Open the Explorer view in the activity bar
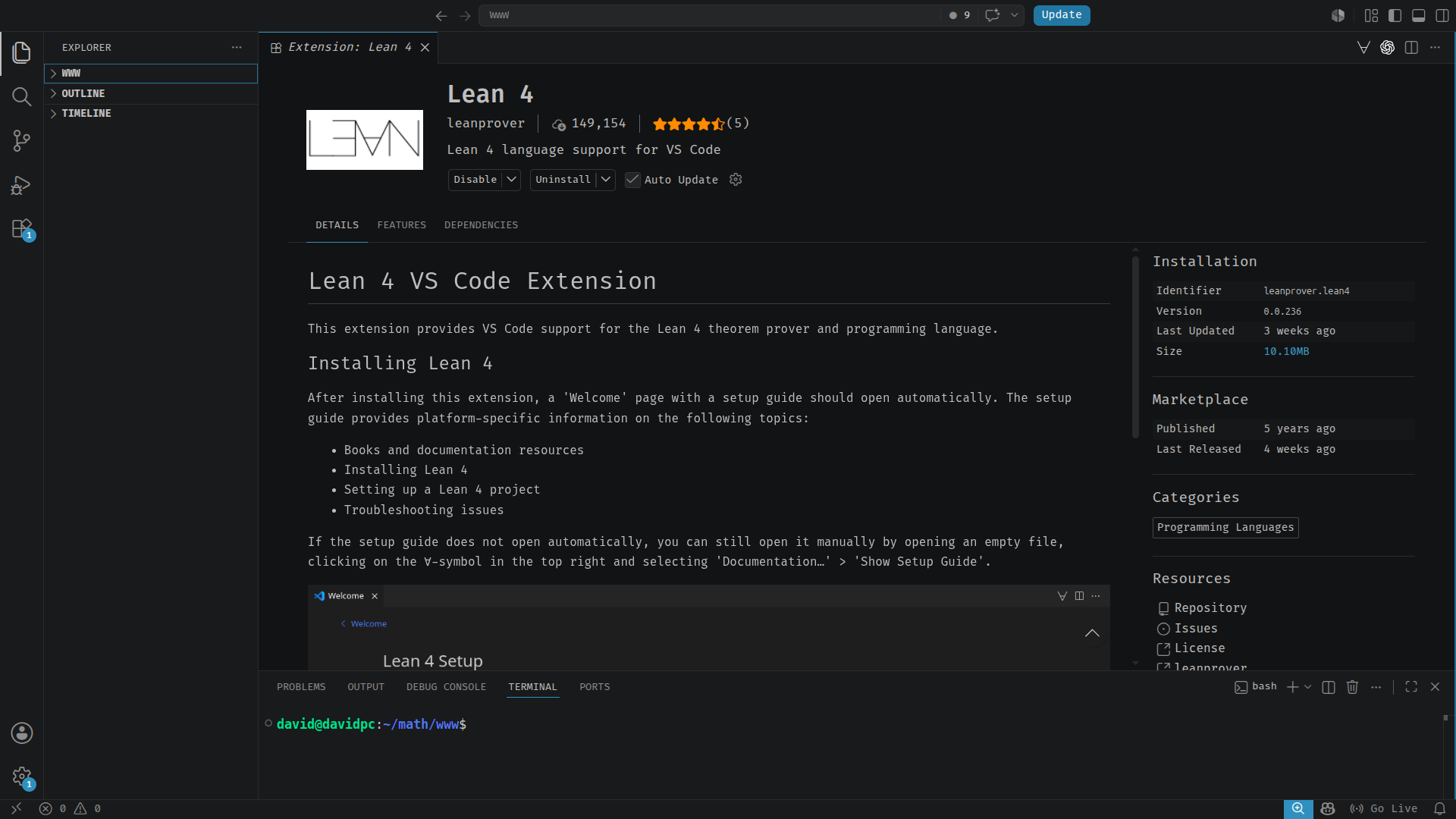Image resolution: width=1456 pixels, height=819 pixels. click(x=21, y=52)
